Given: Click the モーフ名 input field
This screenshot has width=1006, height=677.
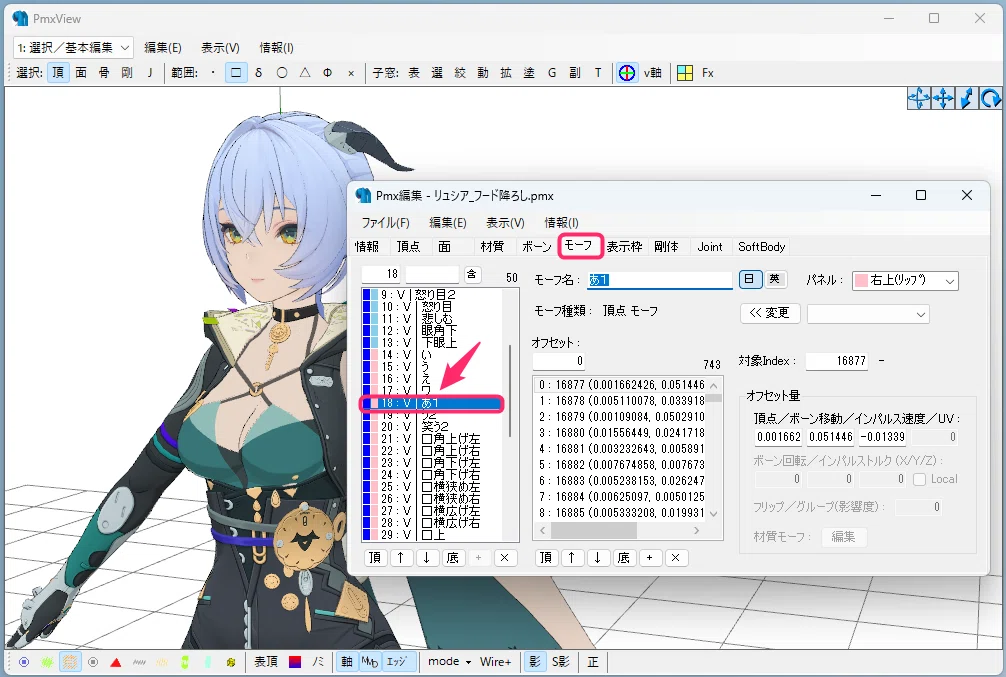Looking at the screenshot, I should click(x=660, y=280).
